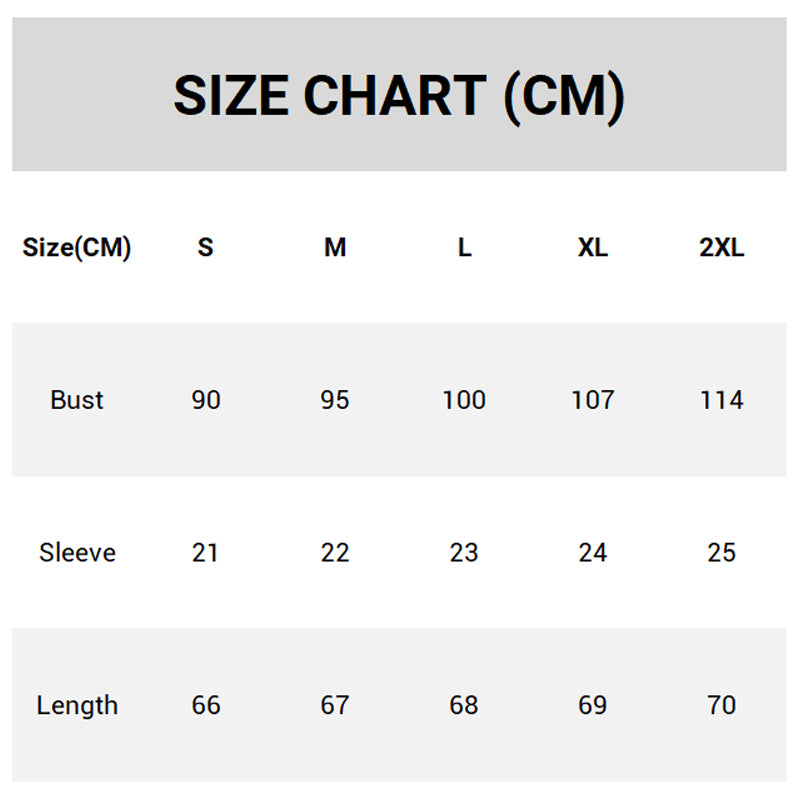Click the SIZE CHART (CM) title
800x800 pixels.
[x=399, y=96]
